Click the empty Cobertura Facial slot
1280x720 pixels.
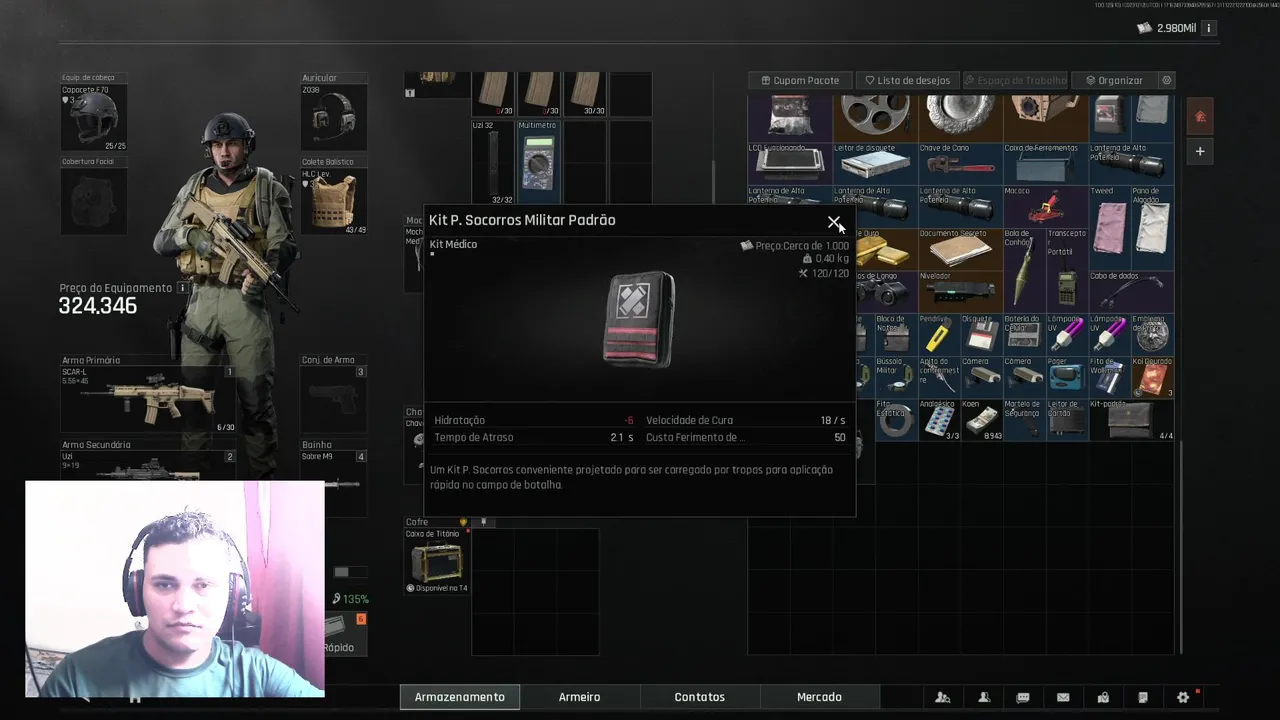click(95, 201)
